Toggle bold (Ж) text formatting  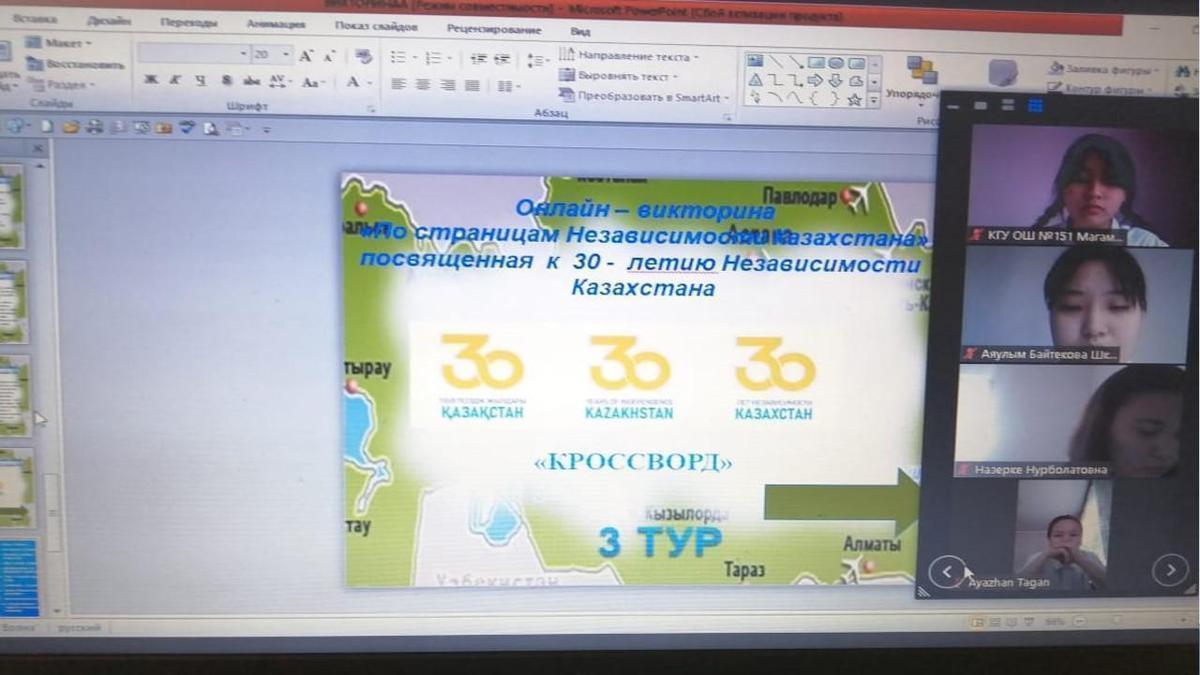150,81
